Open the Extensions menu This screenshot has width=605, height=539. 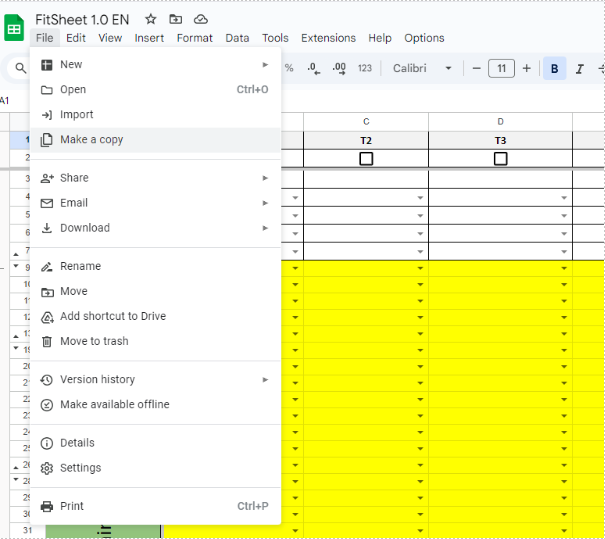(x=328, y=38)
